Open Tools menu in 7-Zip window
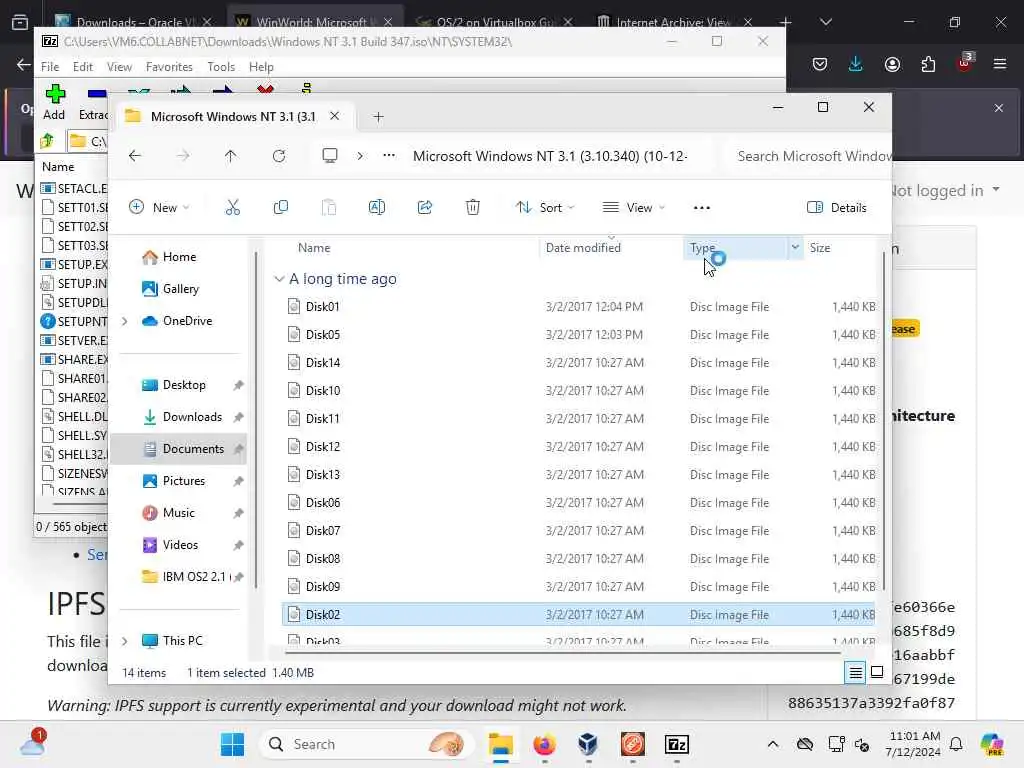The height and width of the screenshot is (768, 1024). click(221, 67)
